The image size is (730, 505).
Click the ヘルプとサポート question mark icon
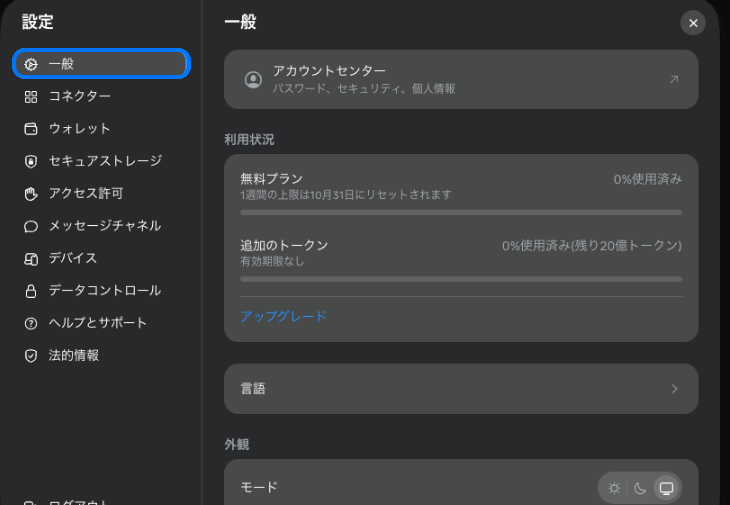[31, 323]
